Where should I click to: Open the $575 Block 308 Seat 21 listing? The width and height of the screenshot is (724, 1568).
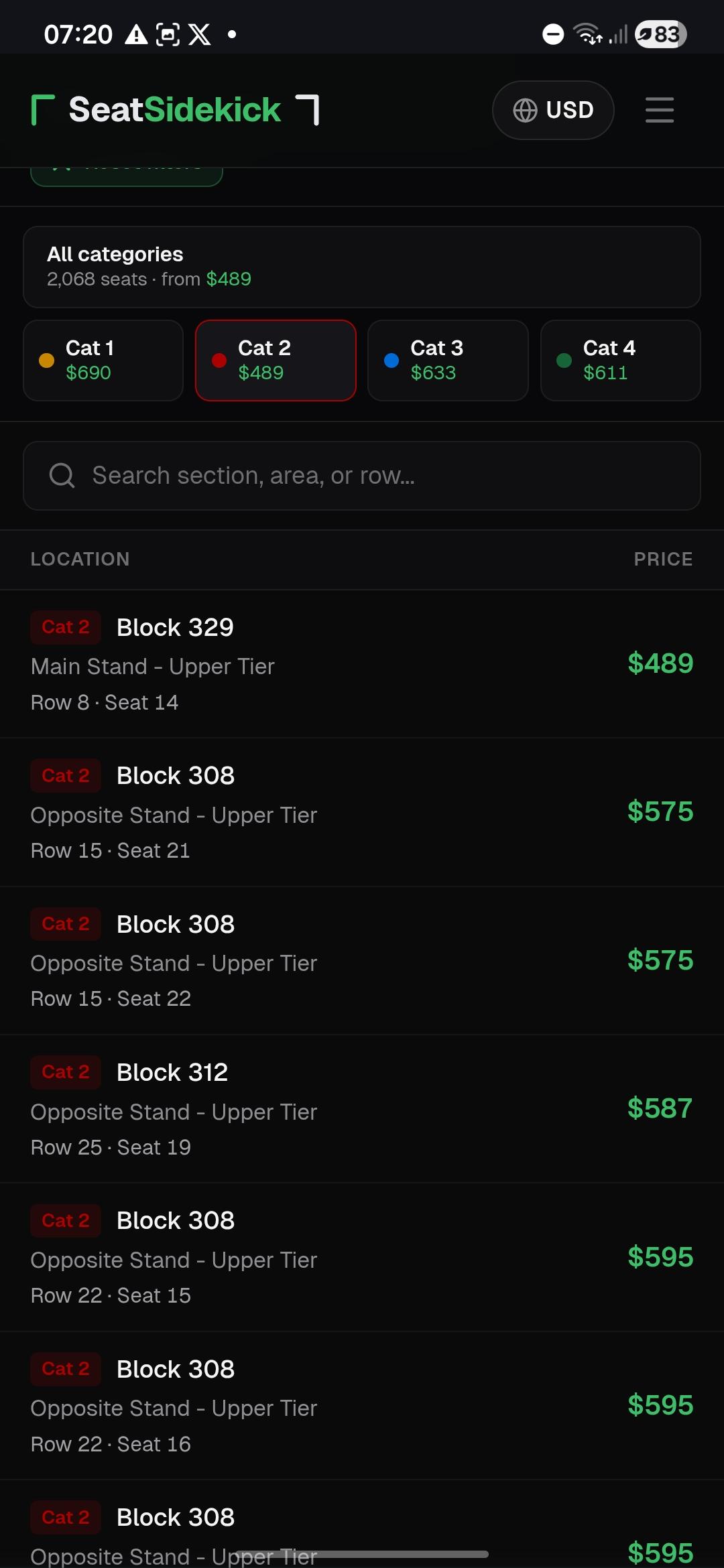tap(362, 812)
